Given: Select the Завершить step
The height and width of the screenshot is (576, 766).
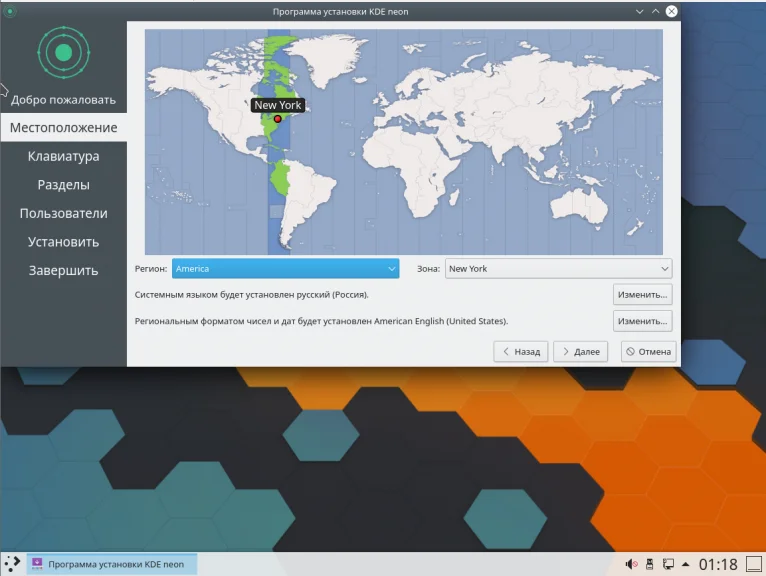Looking at the screenshot, I should click(x=64, y=271).
